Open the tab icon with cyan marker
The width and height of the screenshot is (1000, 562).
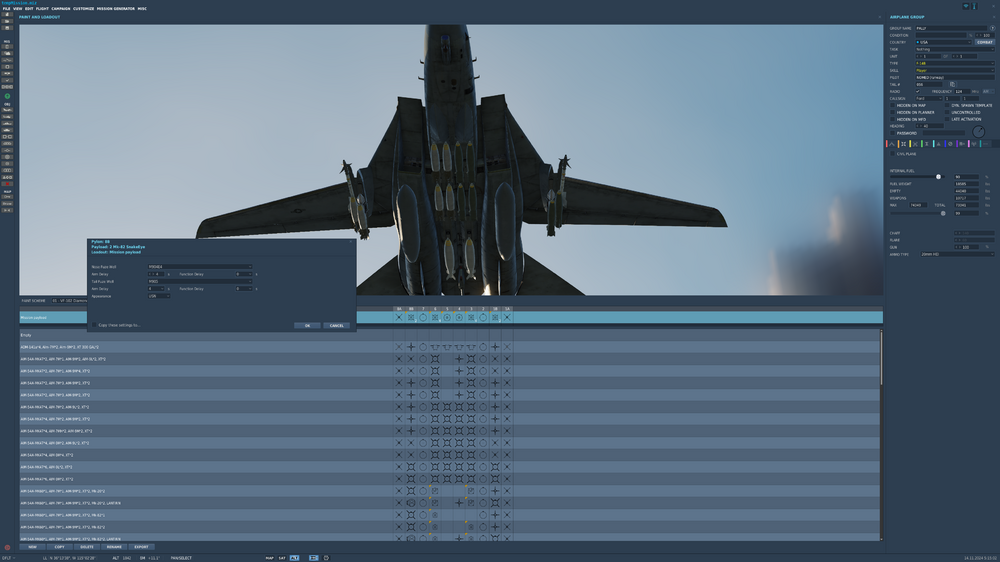(938, 144)
